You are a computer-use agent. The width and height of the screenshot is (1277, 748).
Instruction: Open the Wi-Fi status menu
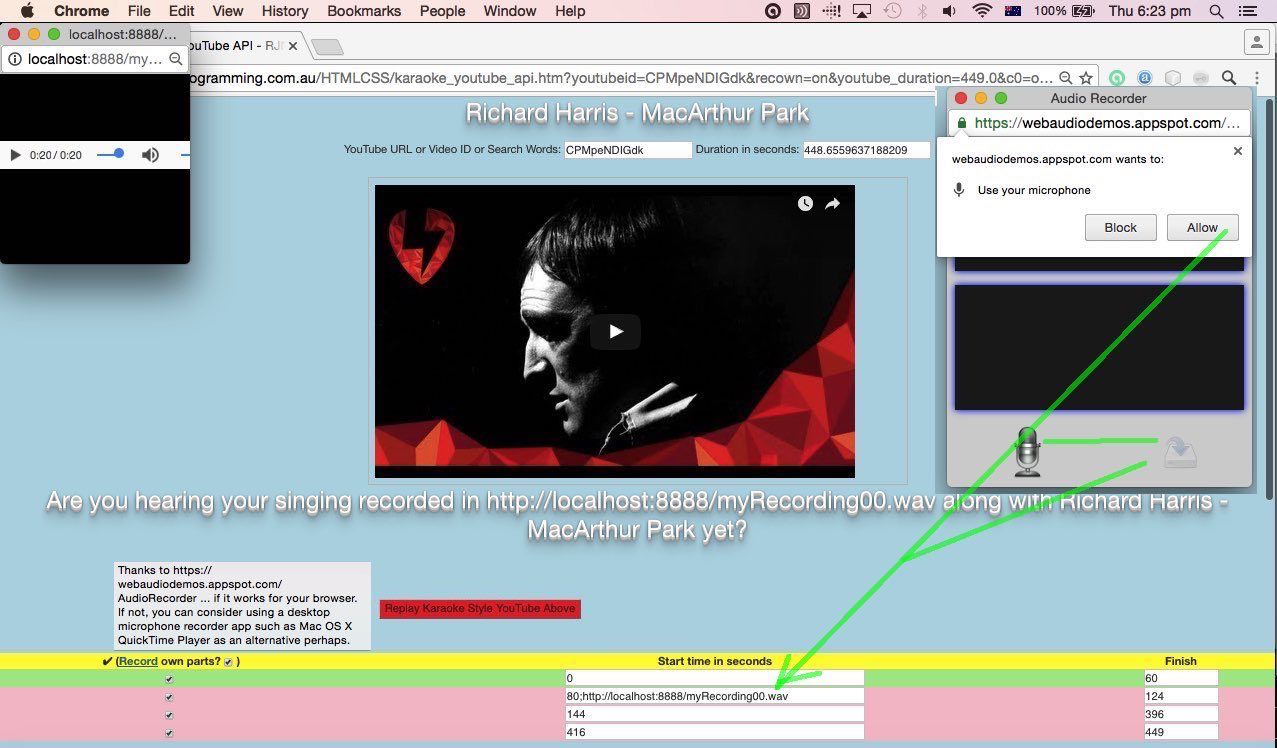click(x=982, y=11)
